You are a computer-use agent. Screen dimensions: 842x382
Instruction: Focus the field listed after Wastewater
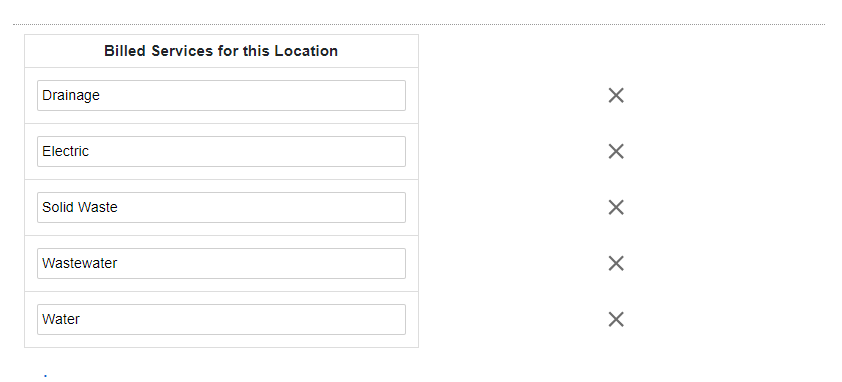click(221, 319)
